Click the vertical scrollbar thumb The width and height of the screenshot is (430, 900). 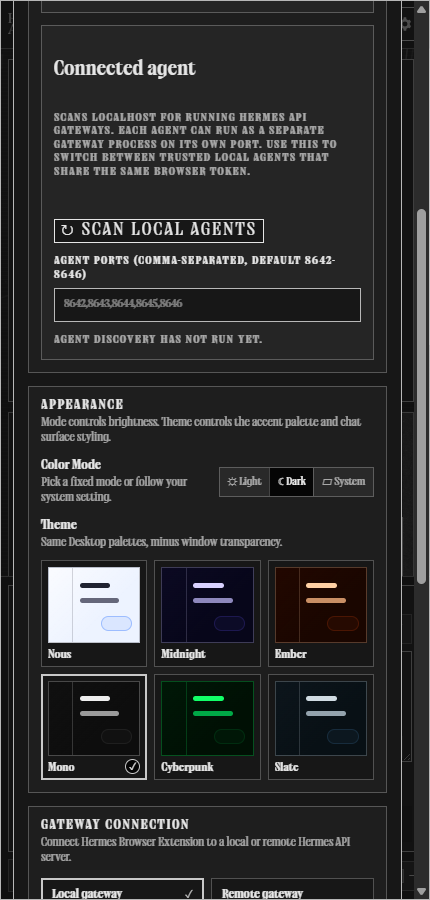click(421, 396)
